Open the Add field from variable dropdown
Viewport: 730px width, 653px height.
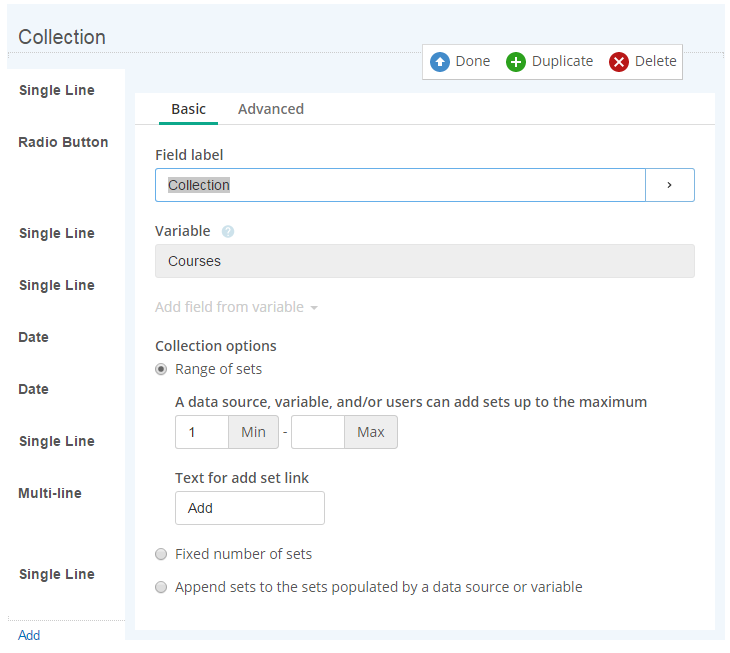(x=236, y=307)
